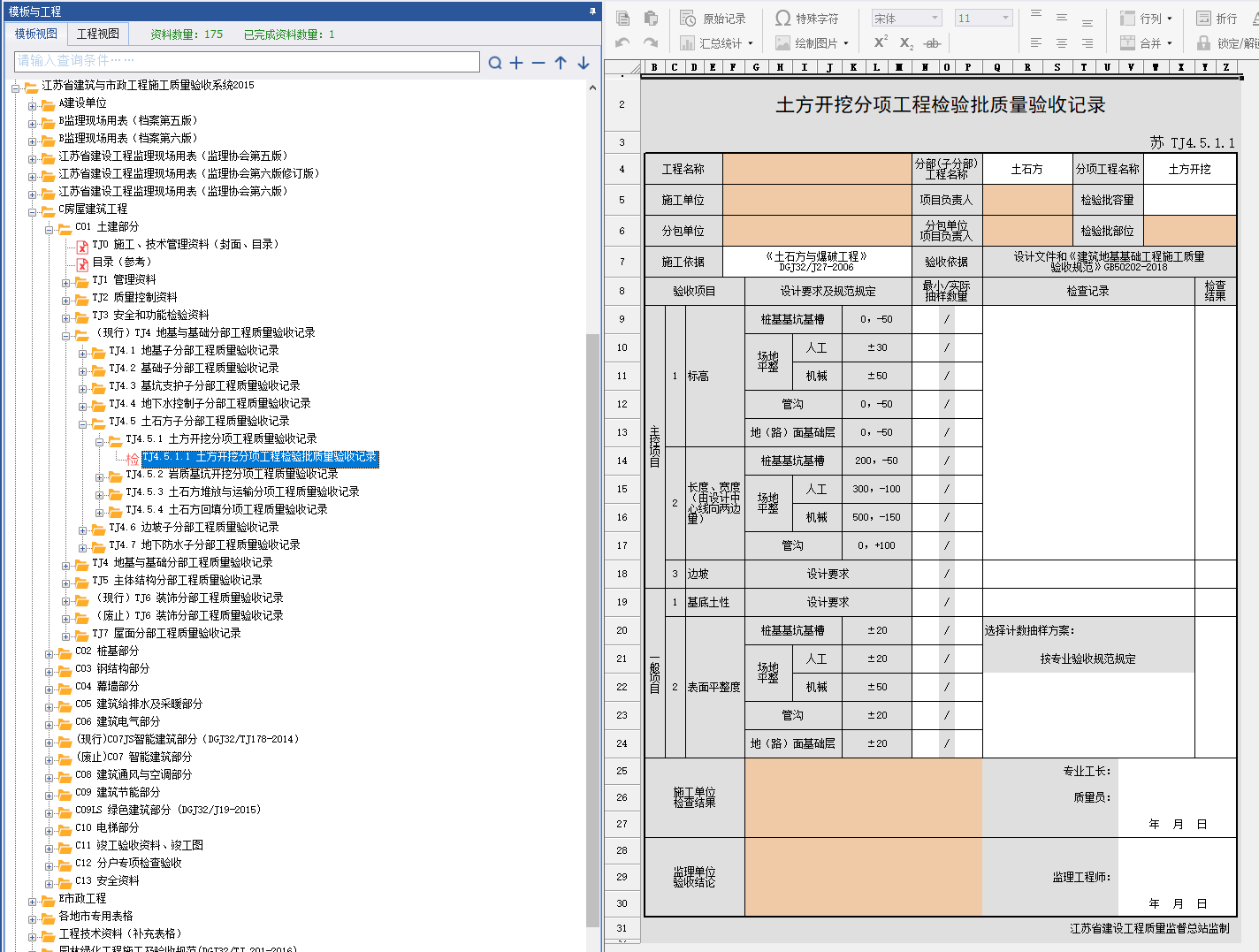Select C13 安全资料 folder
This screenshot has width=1259, height=952.
107,881
